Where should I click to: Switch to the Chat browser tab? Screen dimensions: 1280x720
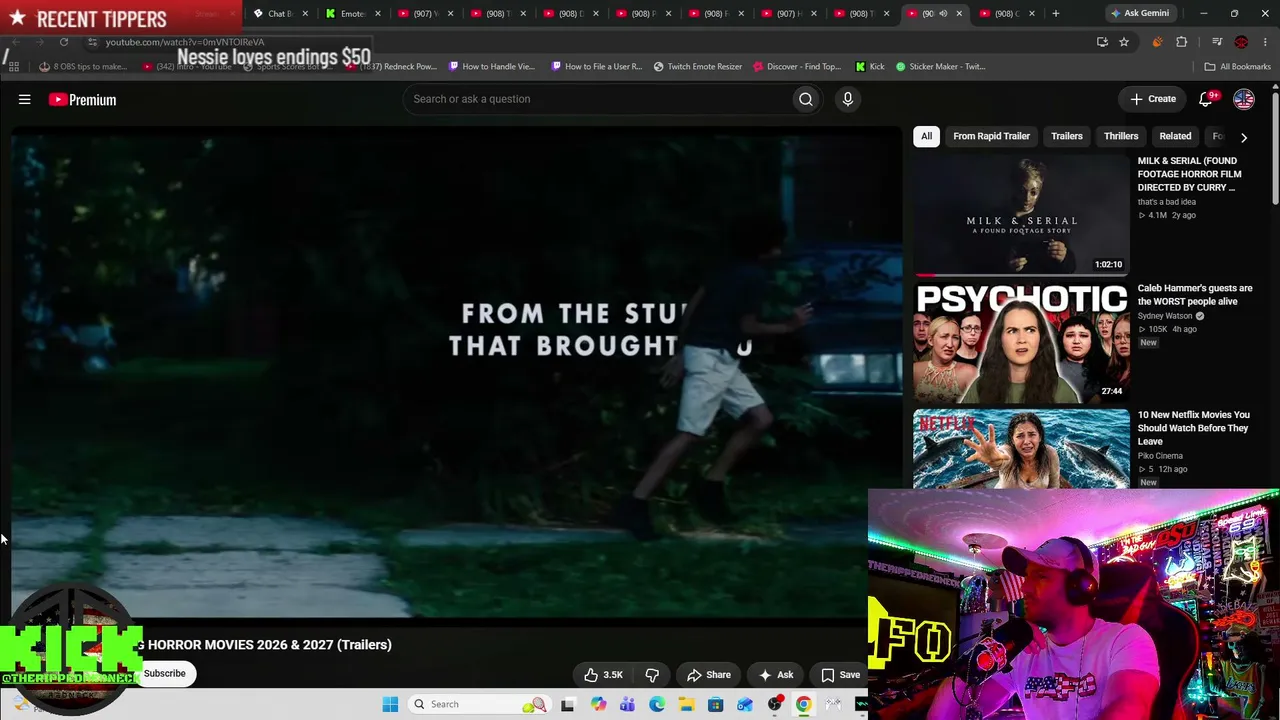coord(279,13)
